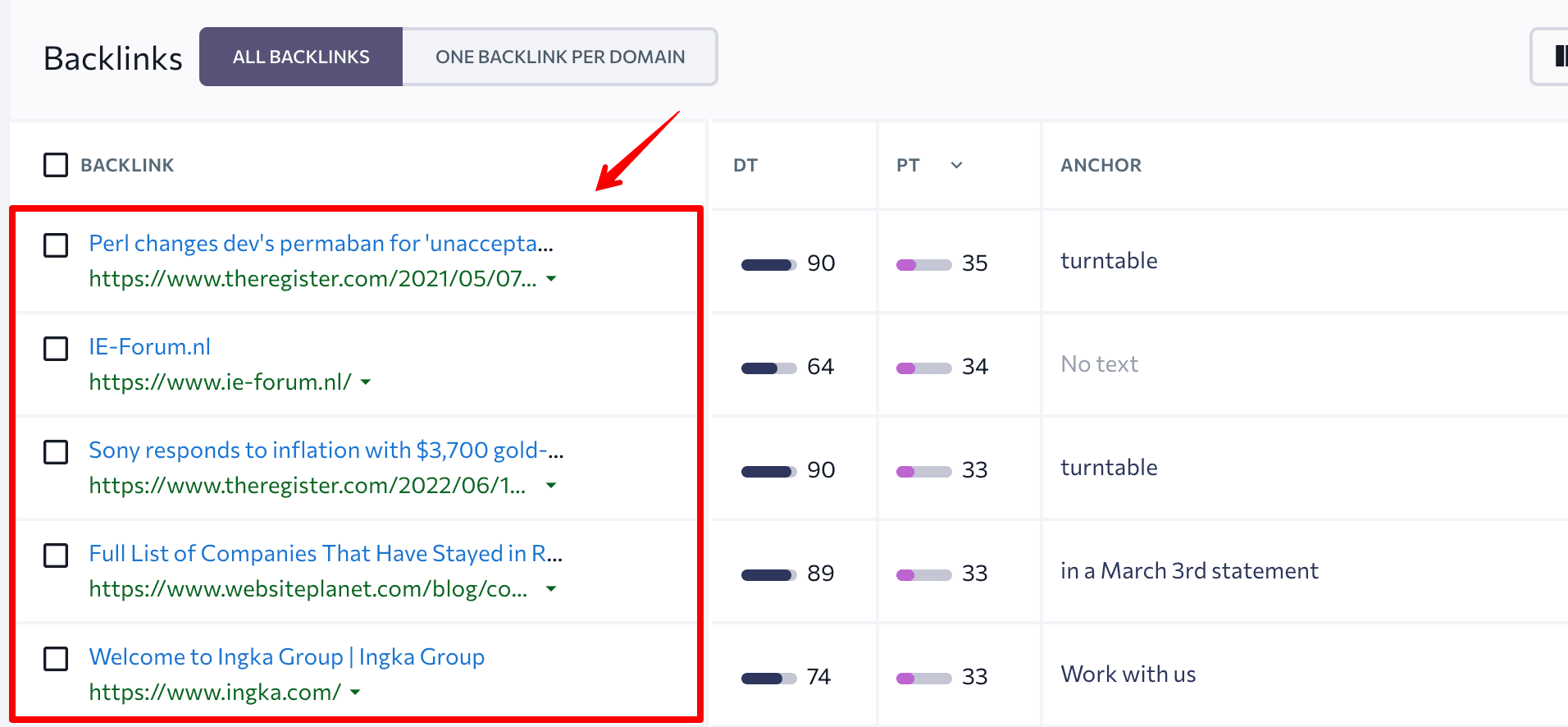Check the IE-Forum.nl row checkbox
The width and height of the screenshot is (1568, 727).
click(x=56, y=349)
